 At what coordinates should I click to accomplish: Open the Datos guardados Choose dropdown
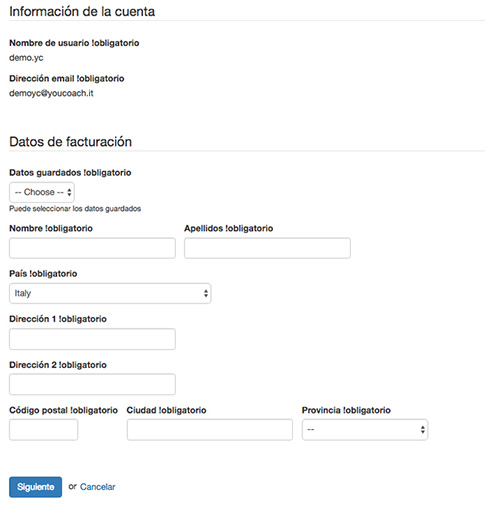click(42, 192)
